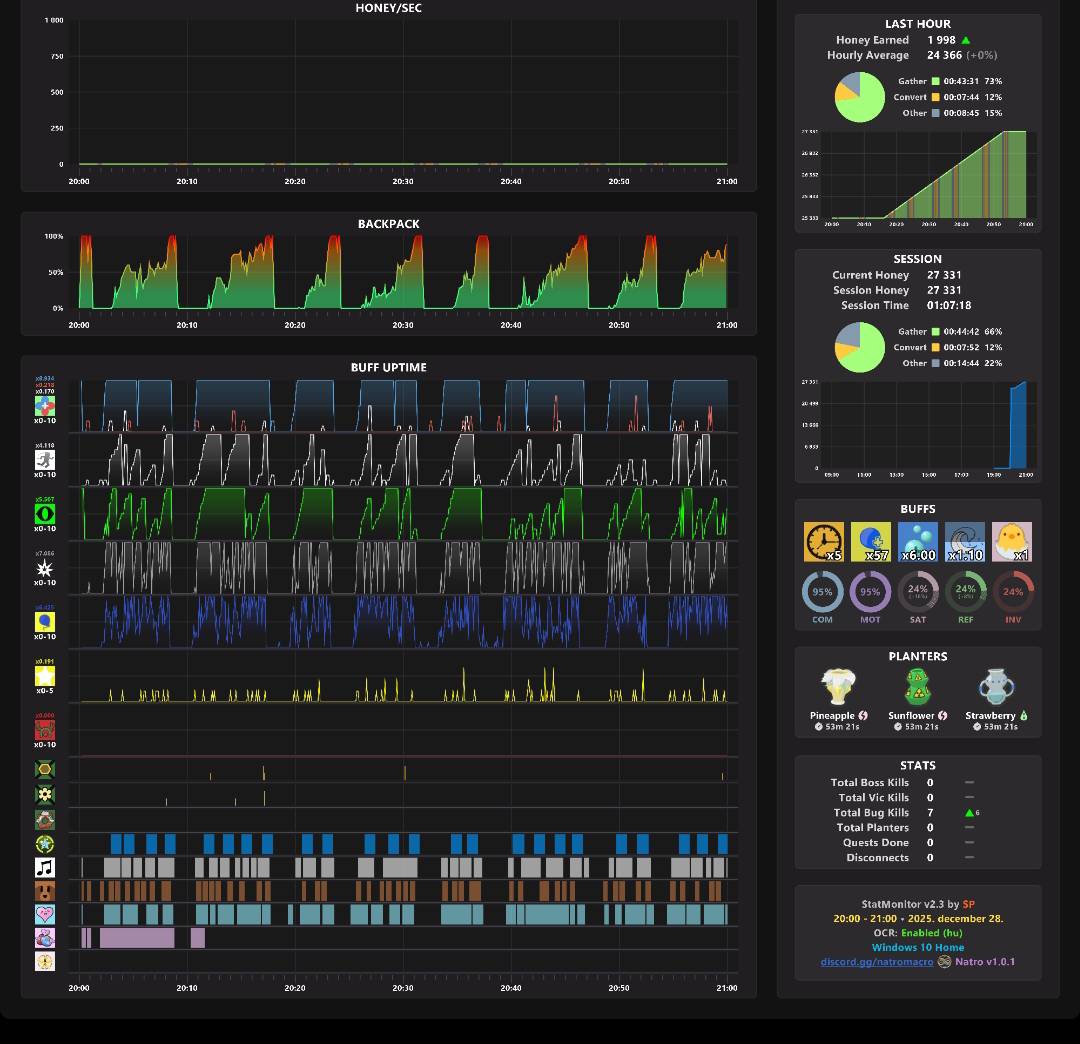This screenshot has width=1080, height=1044.
Task: Select the INV 24% circular gauge
Action: 1012,592
